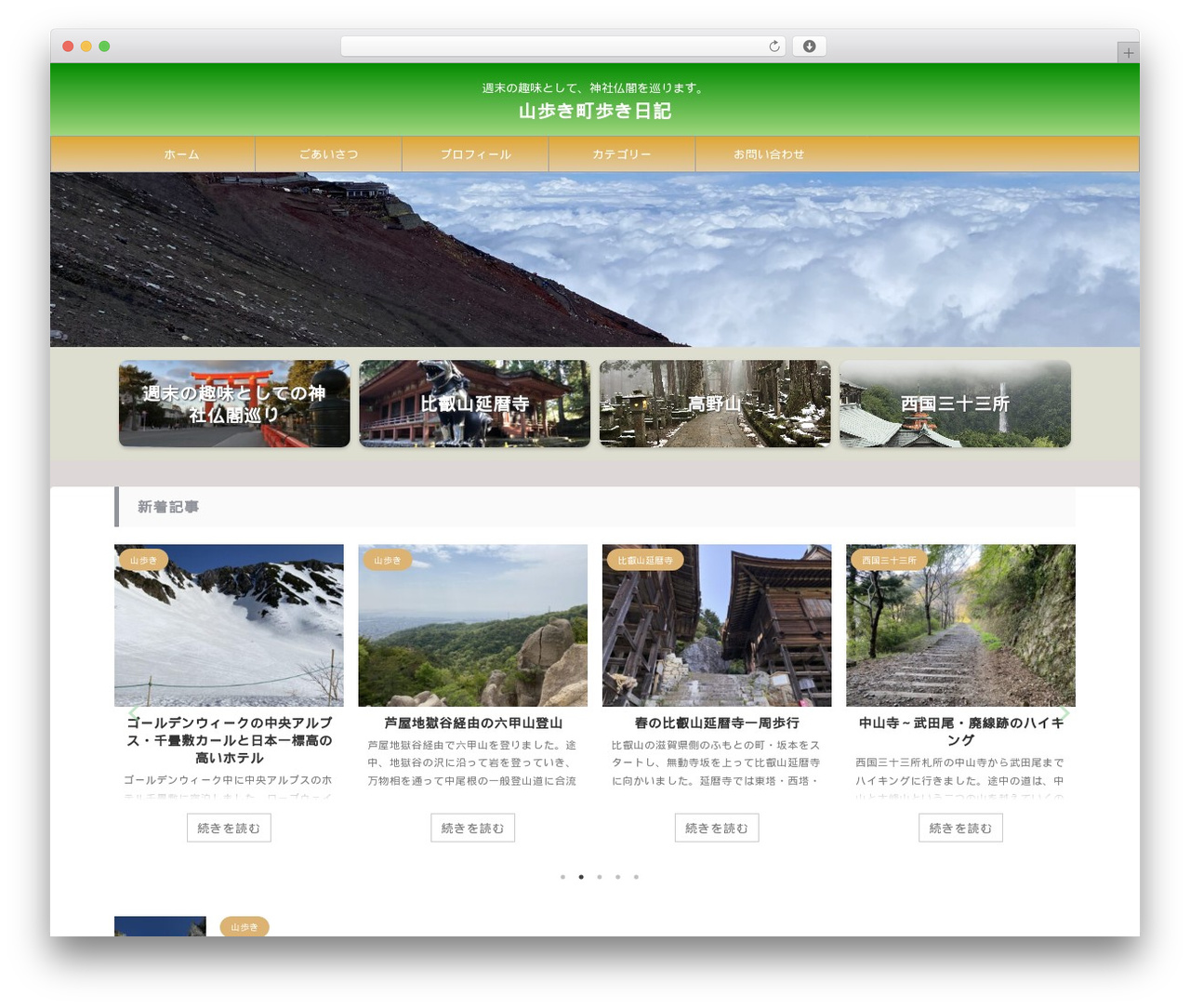Open the プロフィール menu item
1190x1008 pixels.
pyautogui.click(x=475, y=154)
